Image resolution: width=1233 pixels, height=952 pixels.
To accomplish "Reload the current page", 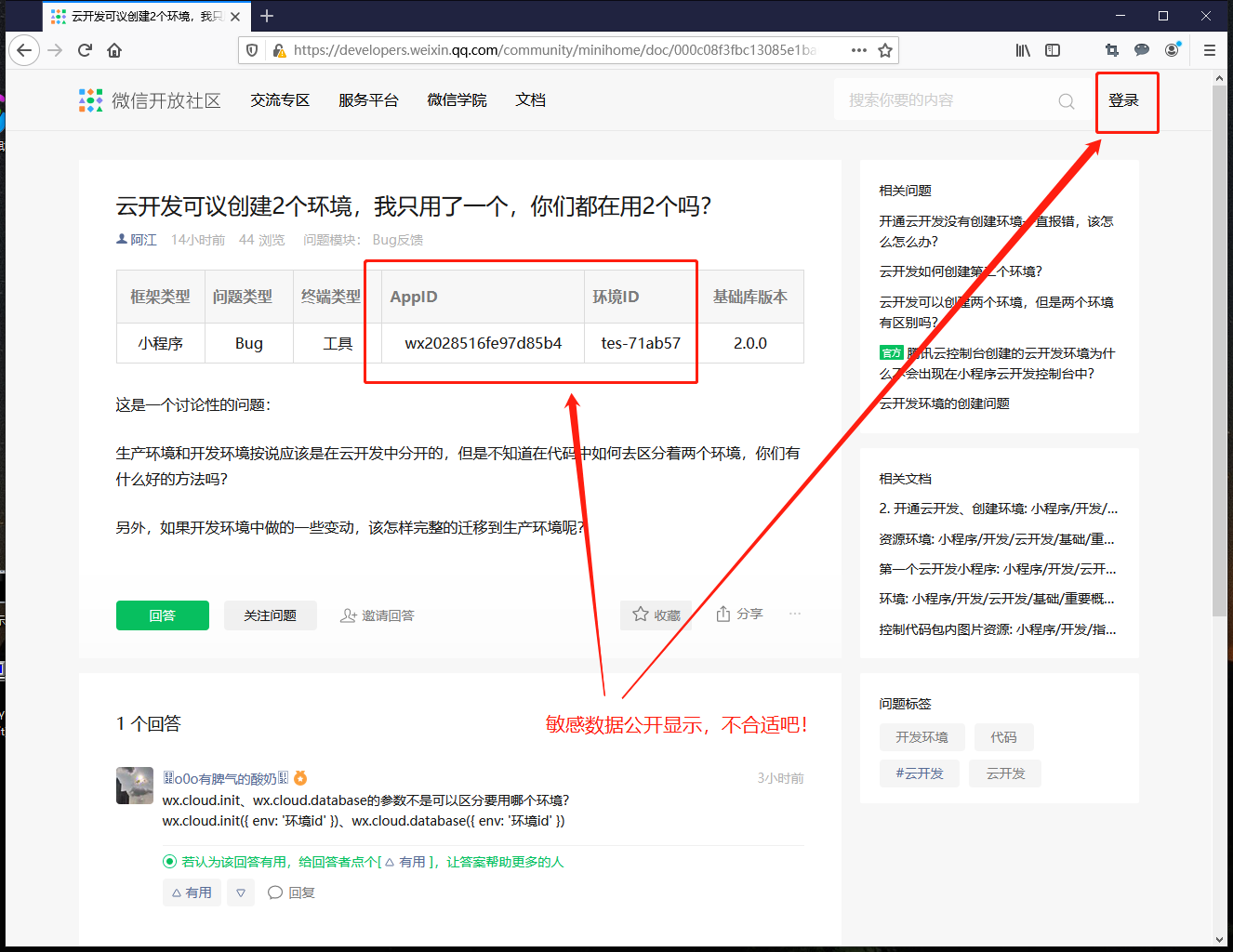I will coord(85,50).
